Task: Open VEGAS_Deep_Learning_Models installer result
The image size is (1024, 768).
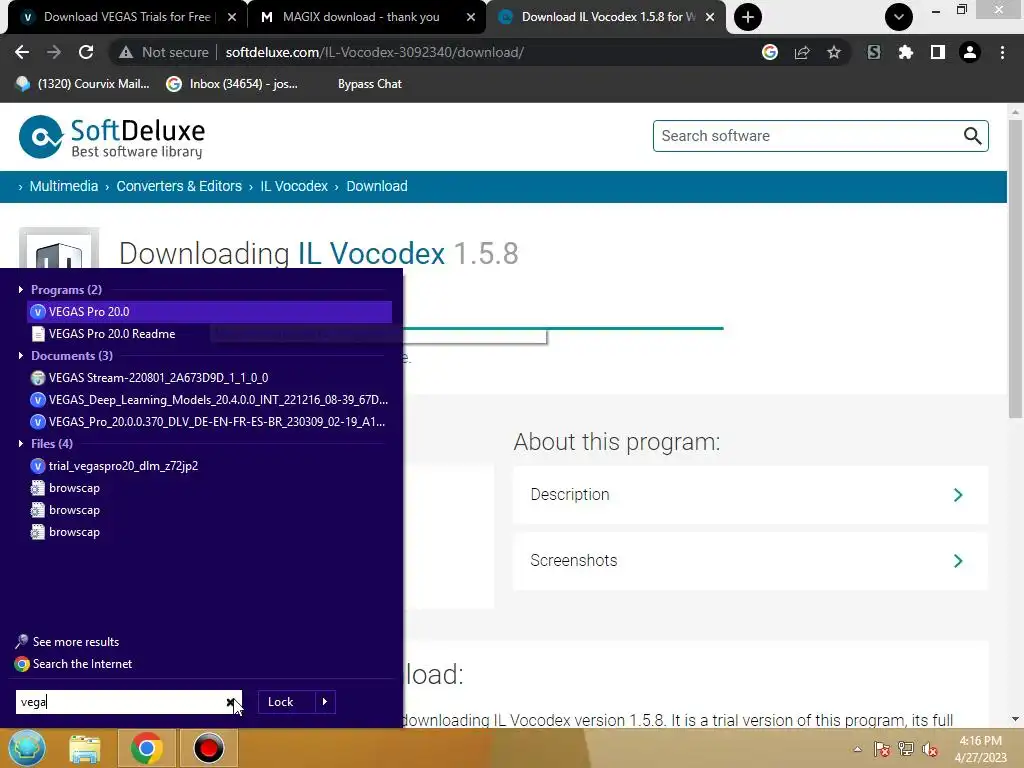Action: (x=209, y=400)
